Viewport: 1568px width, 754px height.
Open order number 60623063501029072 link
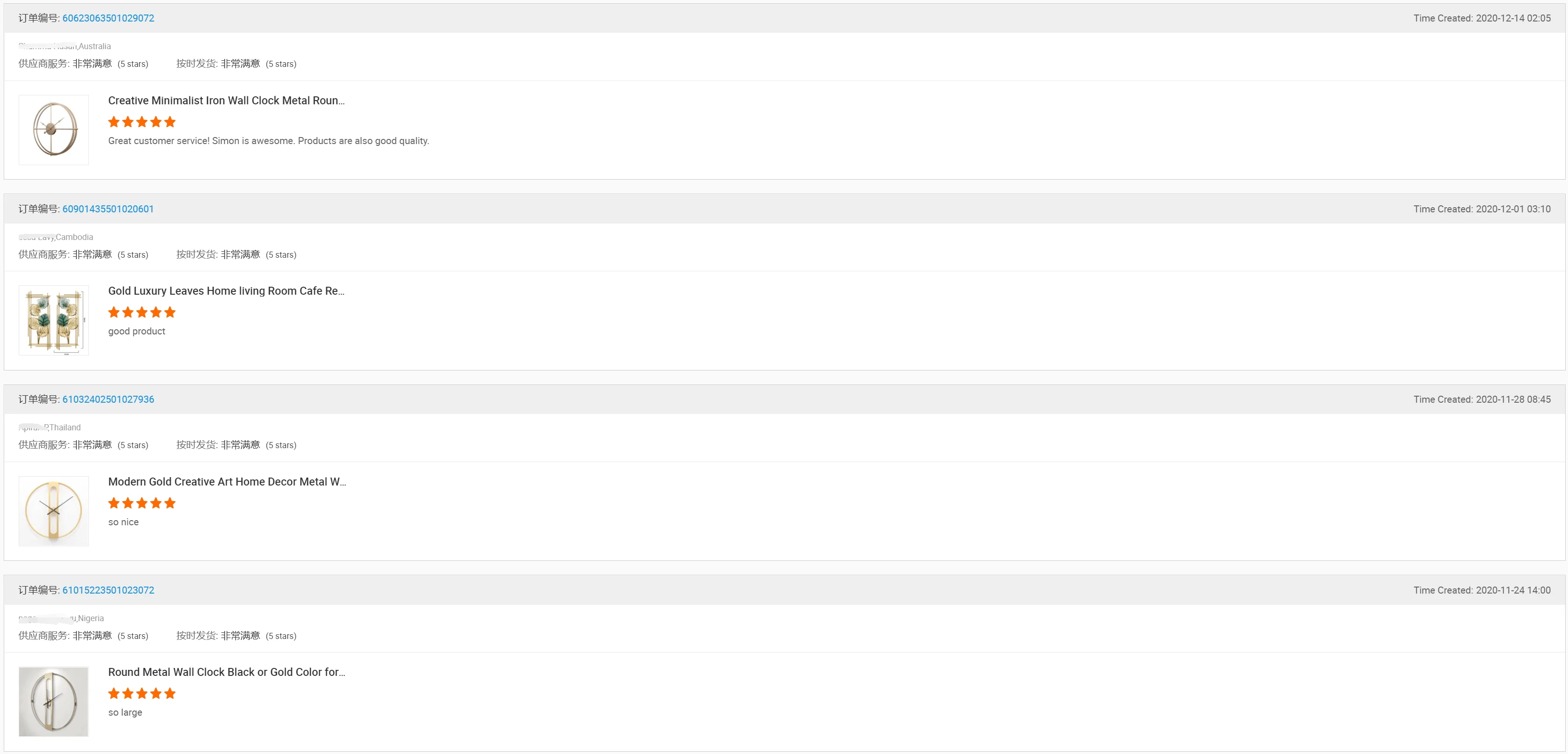pos(108,18)
